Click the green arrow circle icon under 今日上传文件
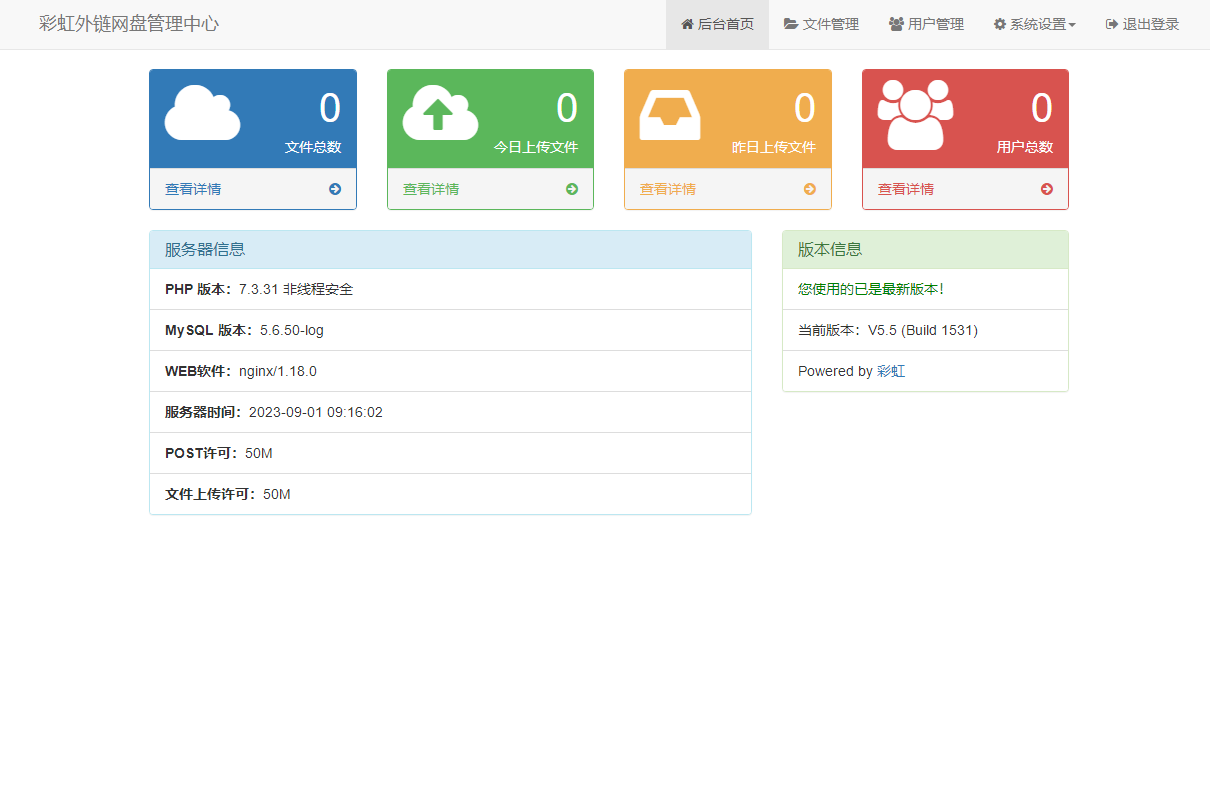 coord(572,189)
